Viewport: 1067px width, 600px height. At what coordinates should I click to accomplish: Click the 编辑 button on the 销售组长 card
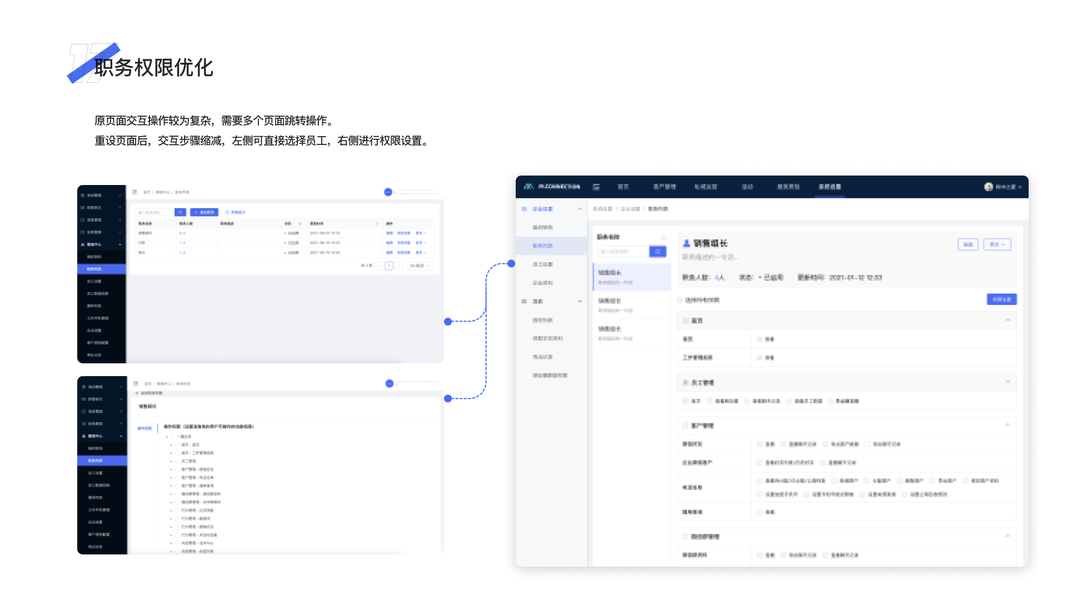(968, 244)
